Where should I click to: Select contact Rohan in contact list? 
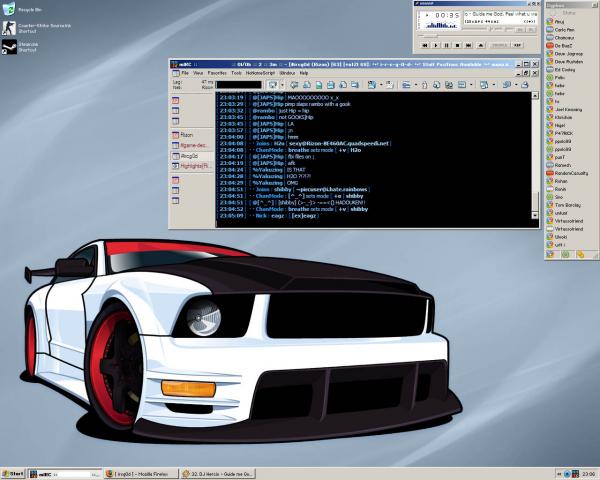pyautogui.click(x=561, y=181)
